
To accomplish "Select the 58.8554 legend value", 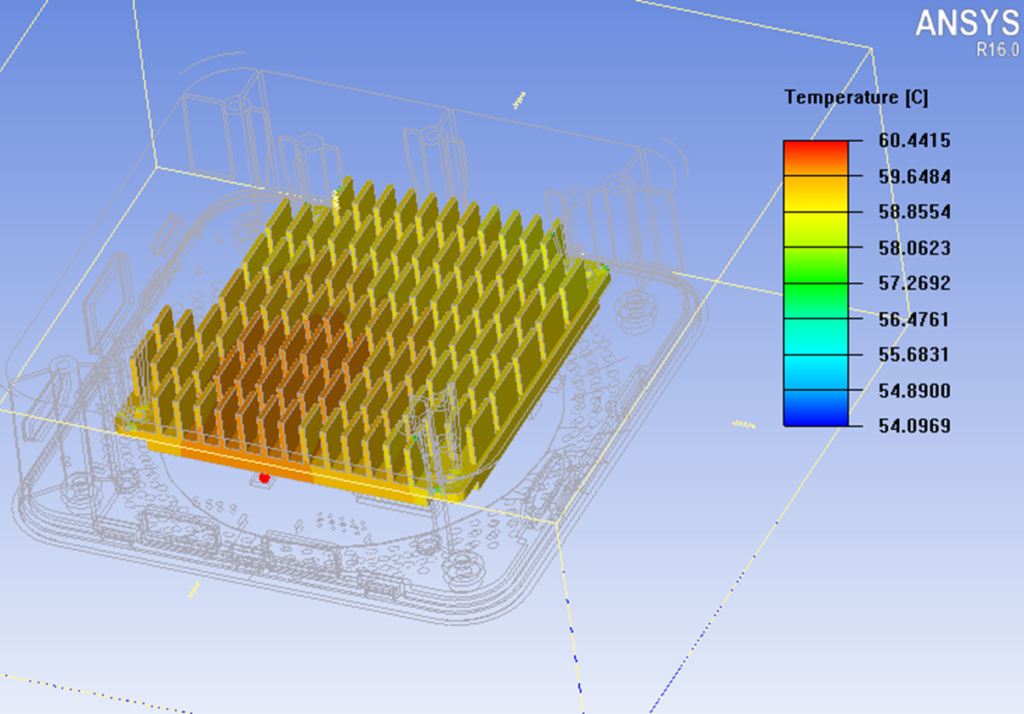I will pos(914,212).
